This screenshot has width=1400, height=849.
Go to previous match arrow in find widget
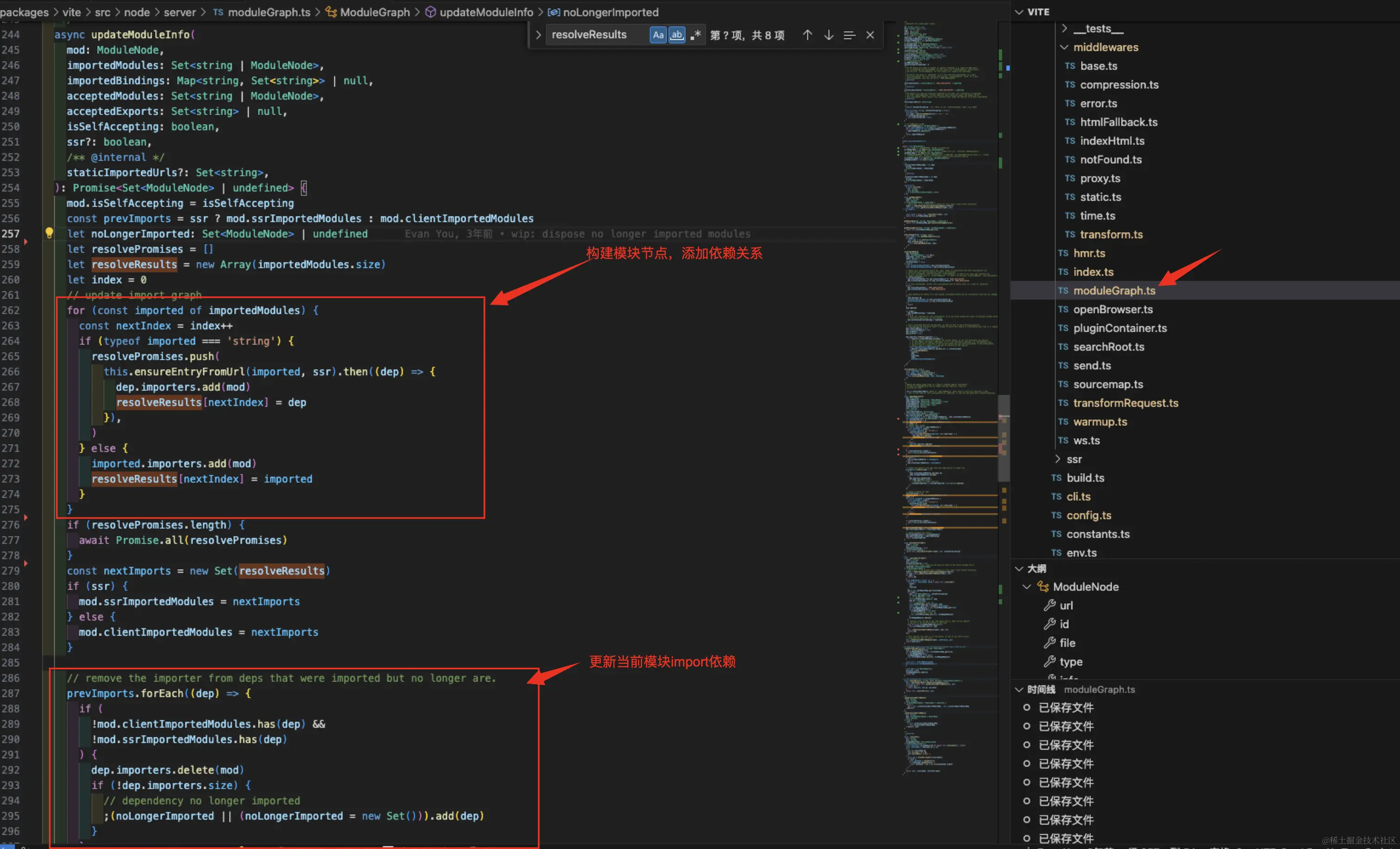tap(807, 35)
